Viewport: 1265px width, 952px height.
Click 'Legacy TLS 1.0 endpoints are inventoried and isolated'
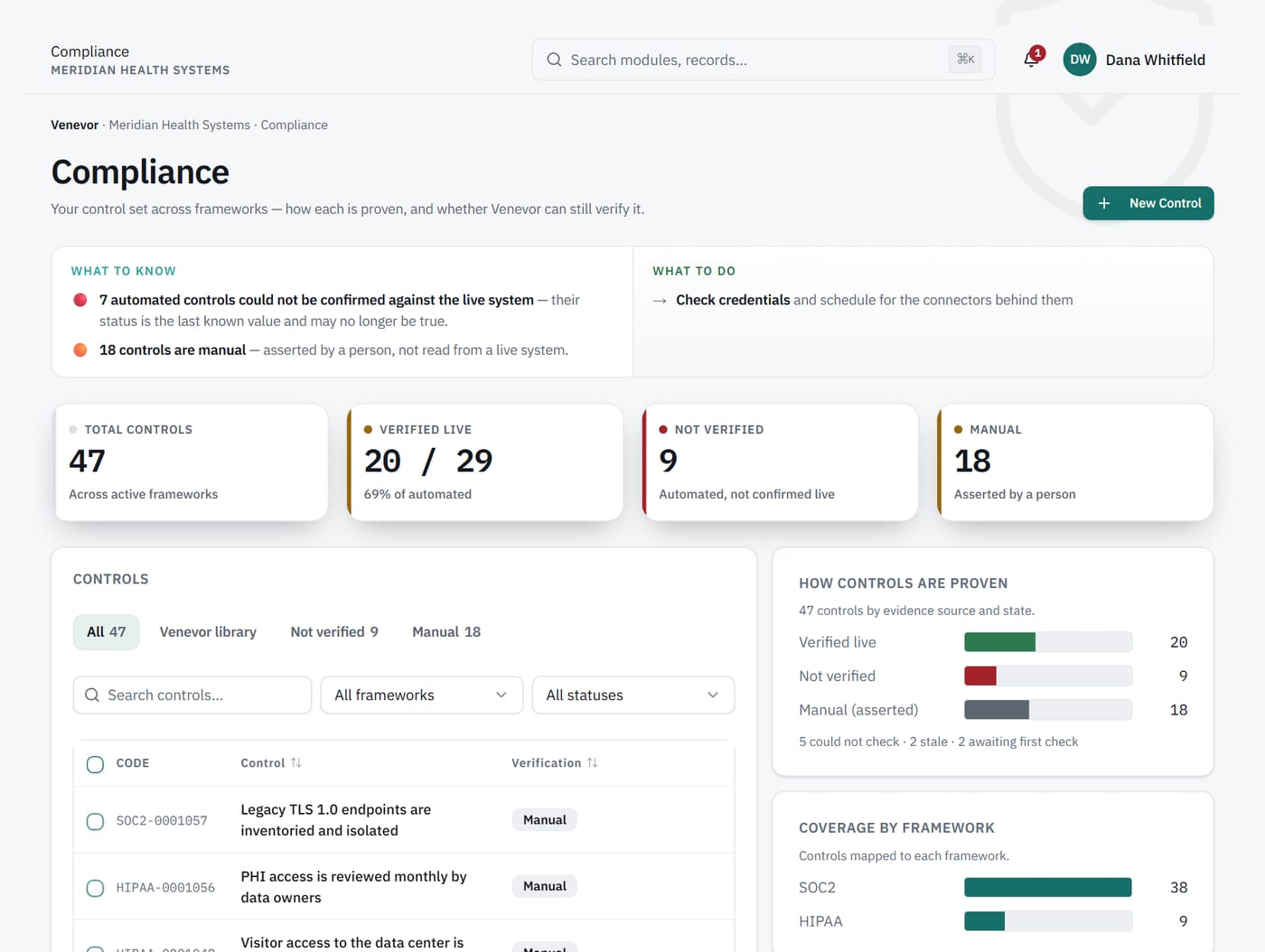point(336,820)
